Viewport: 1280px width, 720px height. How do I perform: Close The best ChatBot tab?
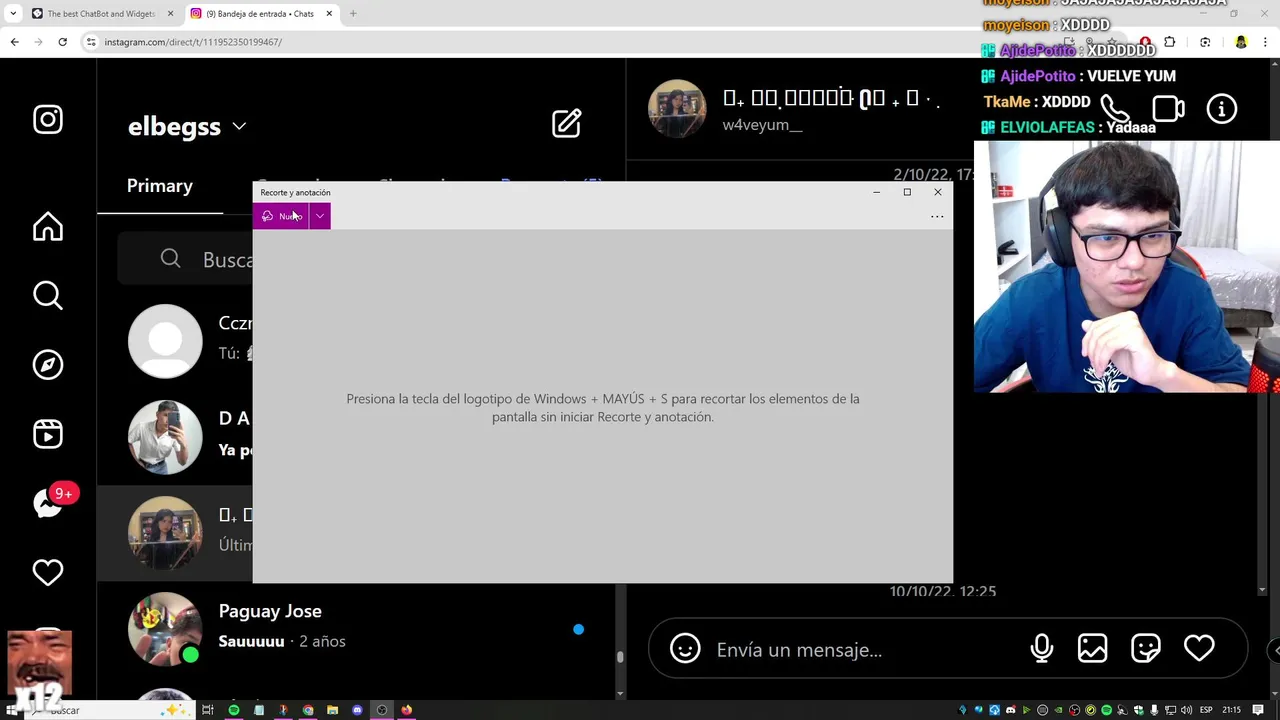(170, 14)
